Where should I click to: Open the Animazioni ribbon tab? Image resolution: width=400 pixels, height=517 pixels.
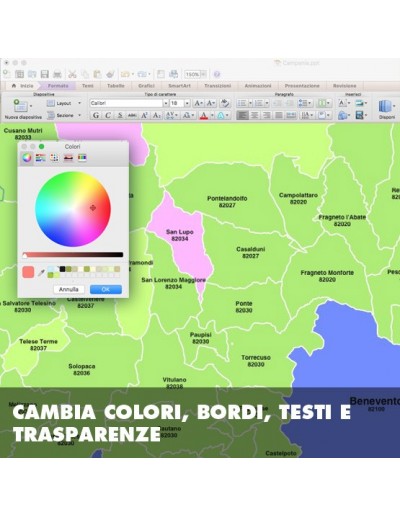258,86
